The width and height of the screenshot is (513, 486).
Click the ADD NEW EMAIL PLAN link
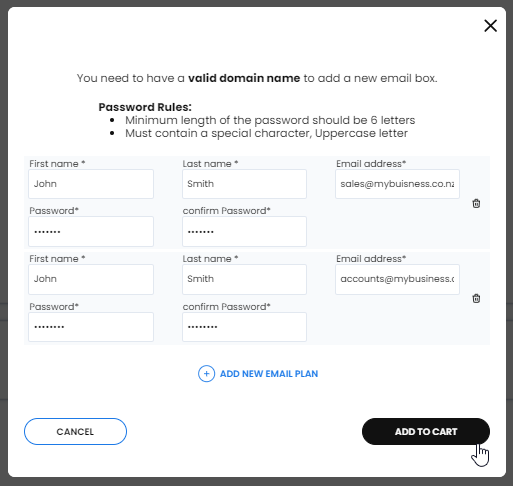pos(269,374)
